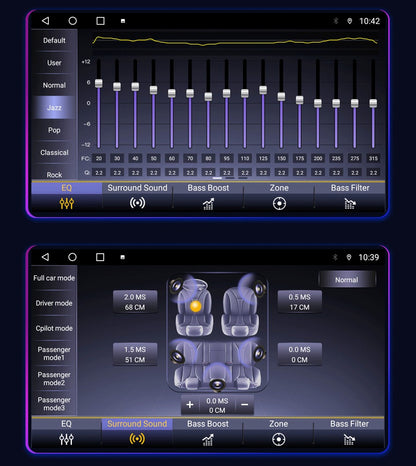Image resolution: width=416 pixels, height=466 pixels.
Task: Tap the home circle icon in the bottom screen
Action: 72,257
